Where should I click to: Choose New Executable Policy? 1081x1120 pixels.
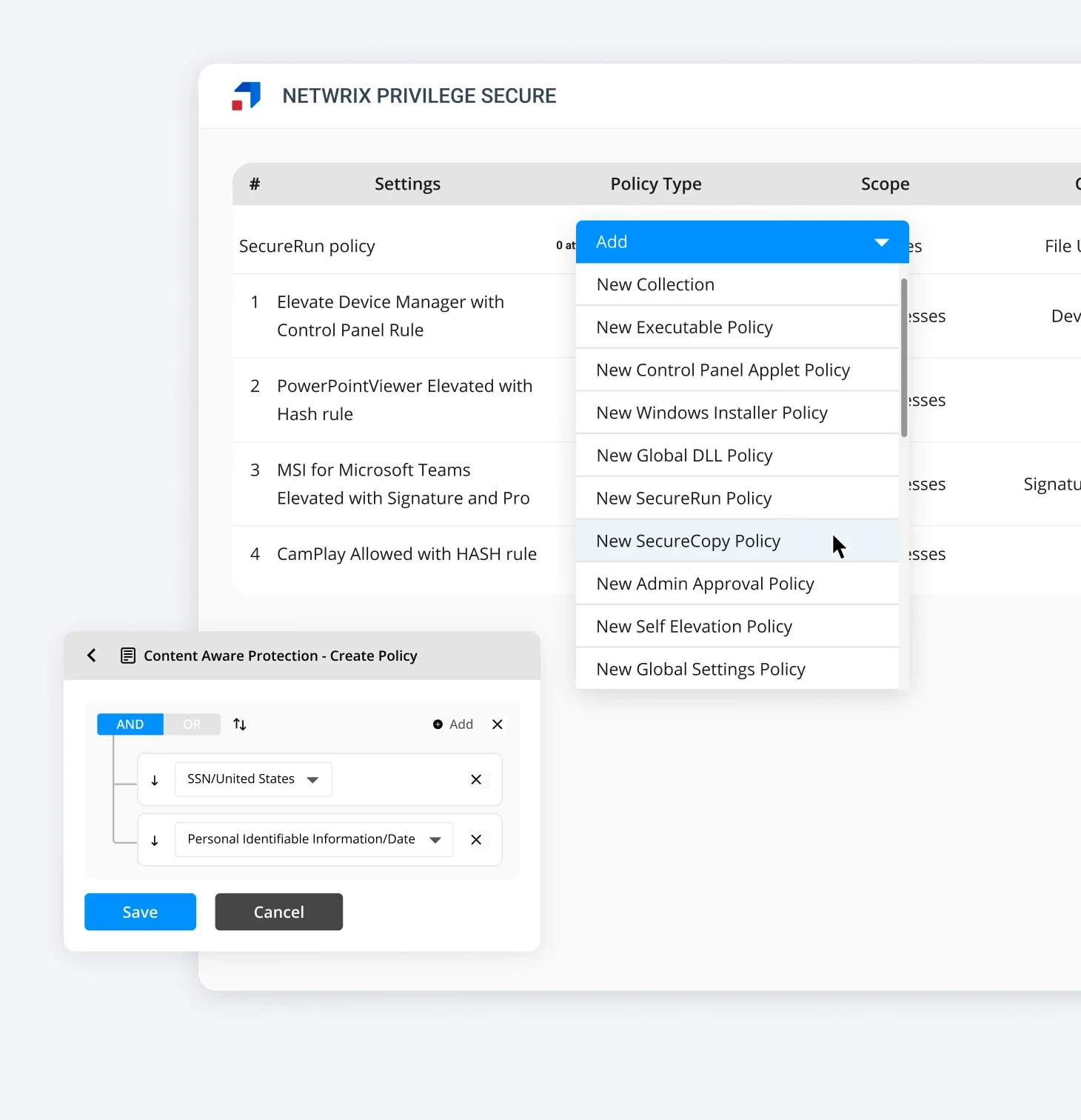[x=737, y=327]
